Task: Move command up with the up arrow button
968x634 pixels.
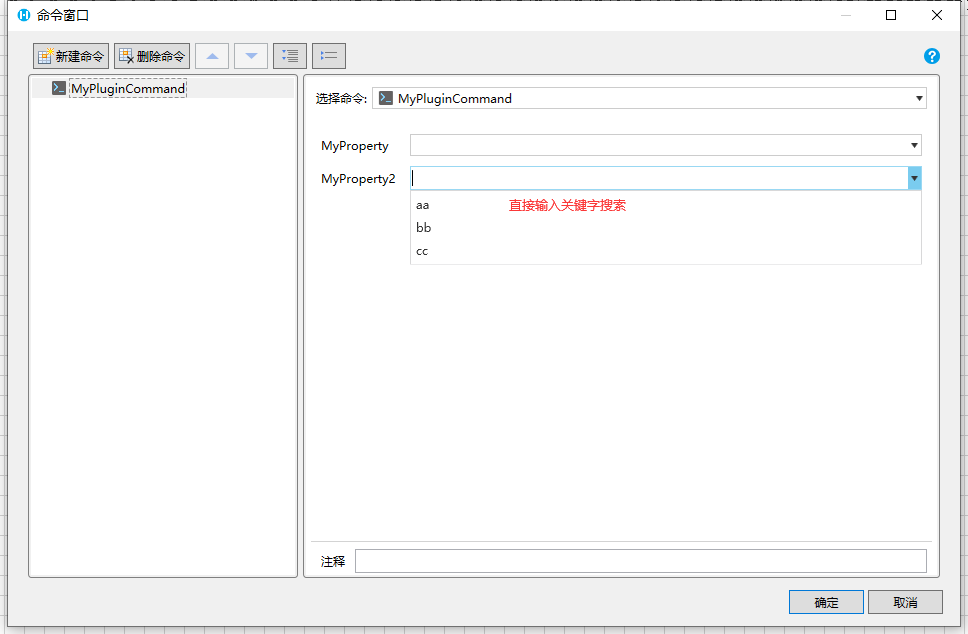Action: (x=212, y=56)
